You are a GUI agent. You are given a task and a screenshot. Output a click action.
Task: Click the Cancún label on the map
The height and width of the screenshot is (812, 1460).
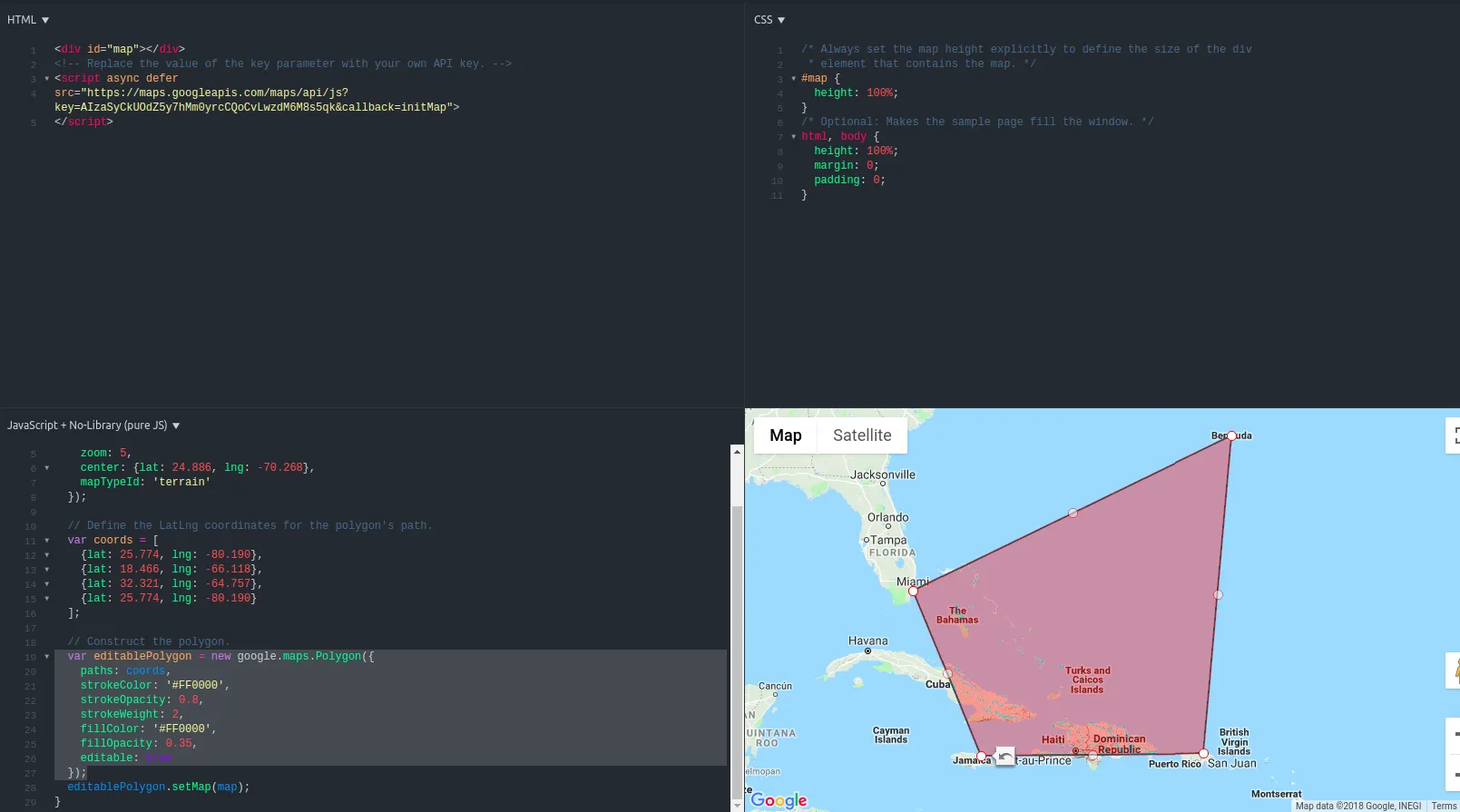tap(775, 686)
